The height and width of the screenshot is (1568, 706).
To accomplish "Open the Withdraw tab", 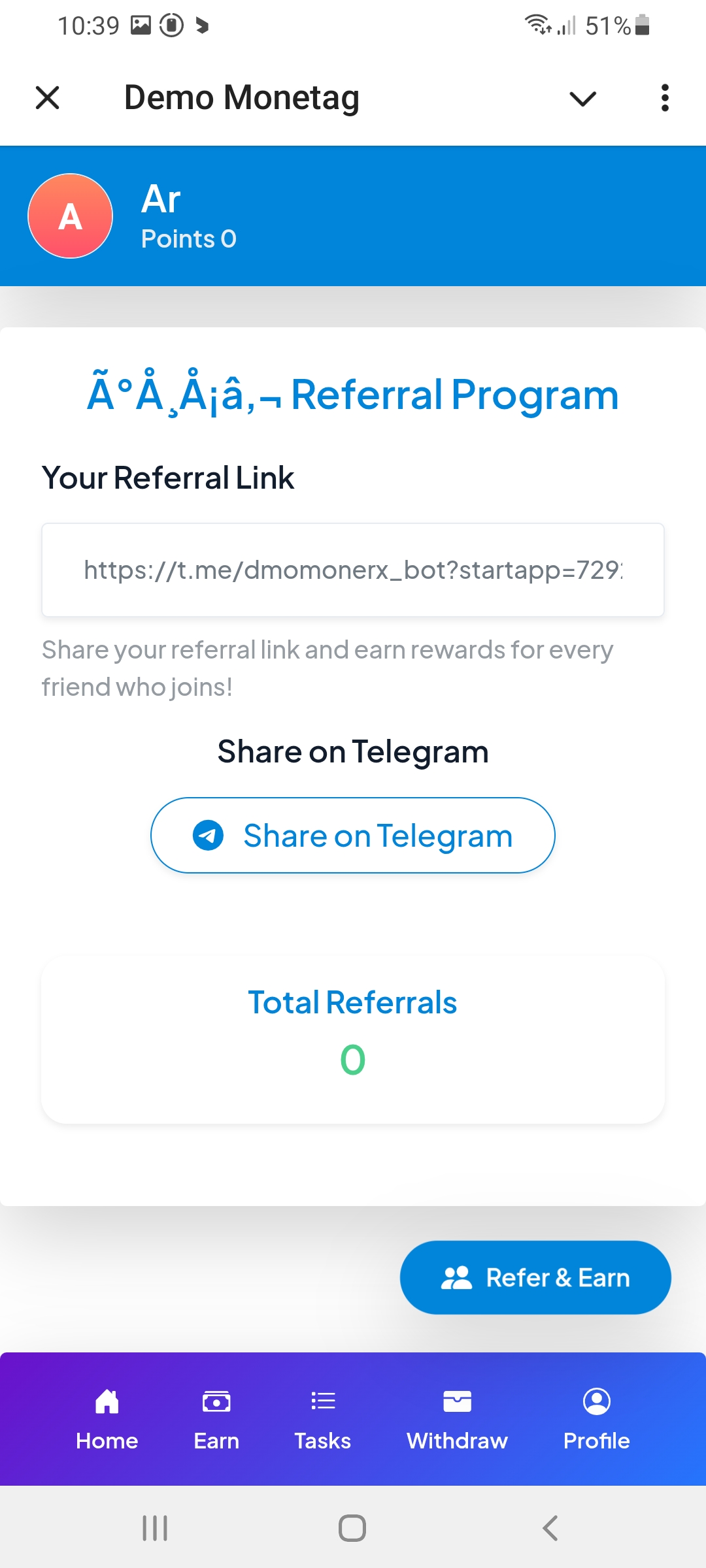I will (457, 1418).
